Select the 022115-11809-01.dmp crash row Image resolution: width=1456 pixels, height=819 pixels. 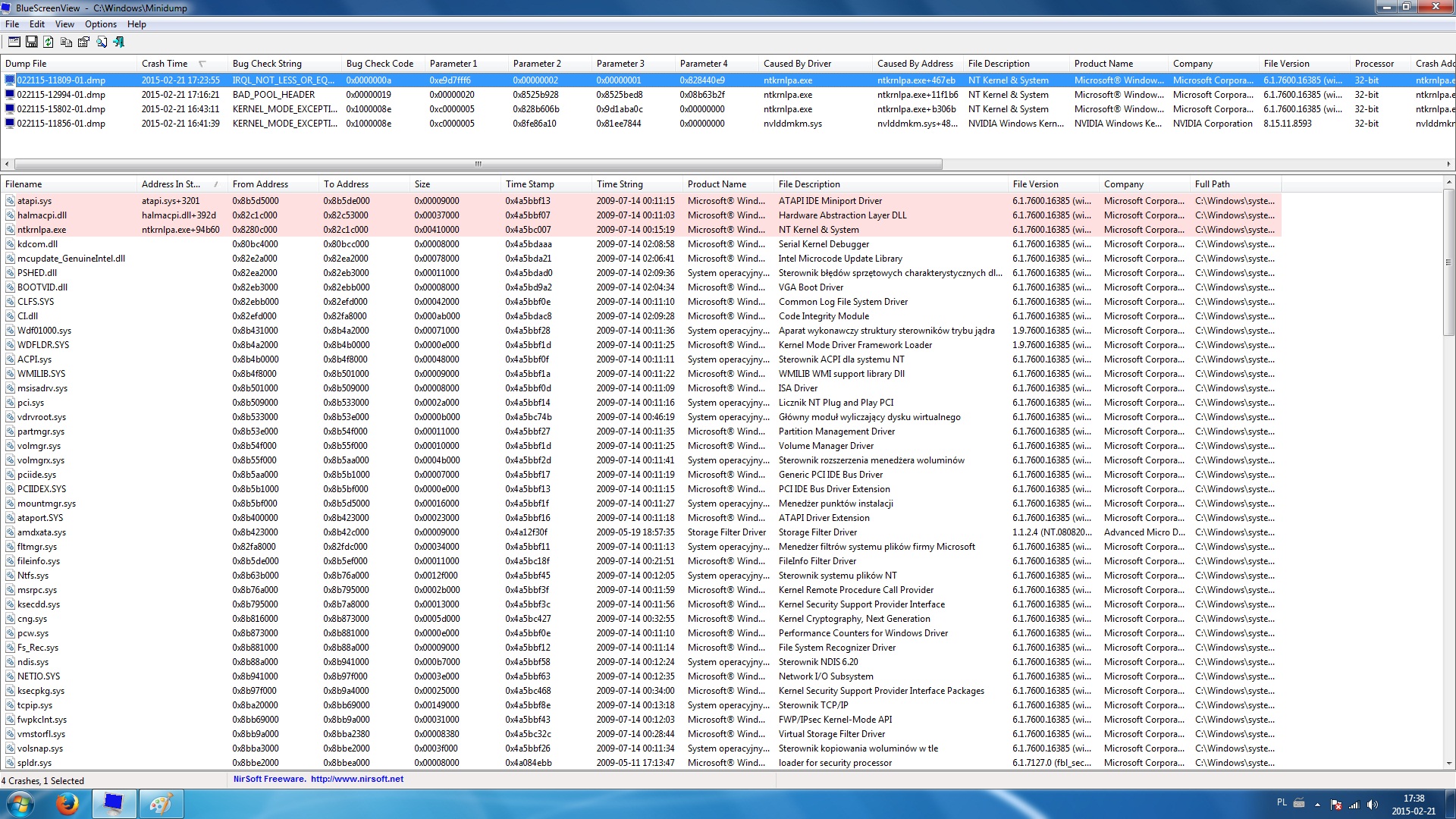[728, 80]
